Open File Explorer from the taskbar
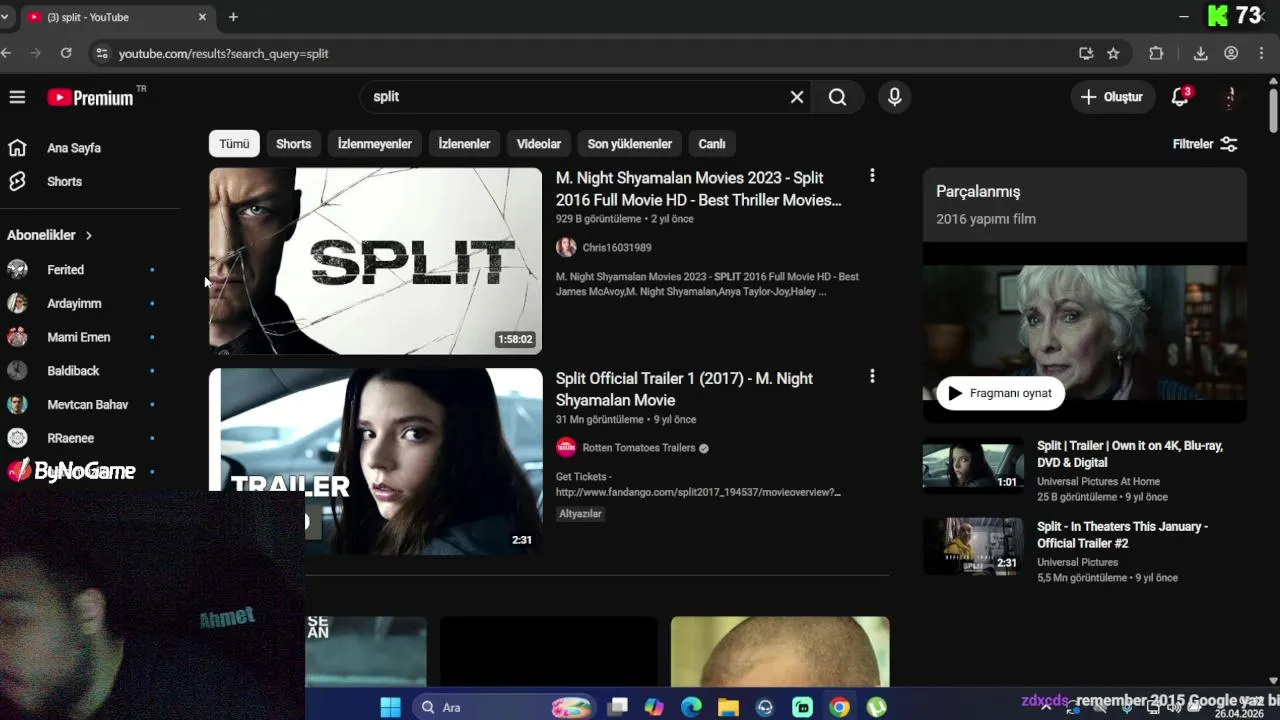This screenshot has width=1280, height=720. (728, 708)
